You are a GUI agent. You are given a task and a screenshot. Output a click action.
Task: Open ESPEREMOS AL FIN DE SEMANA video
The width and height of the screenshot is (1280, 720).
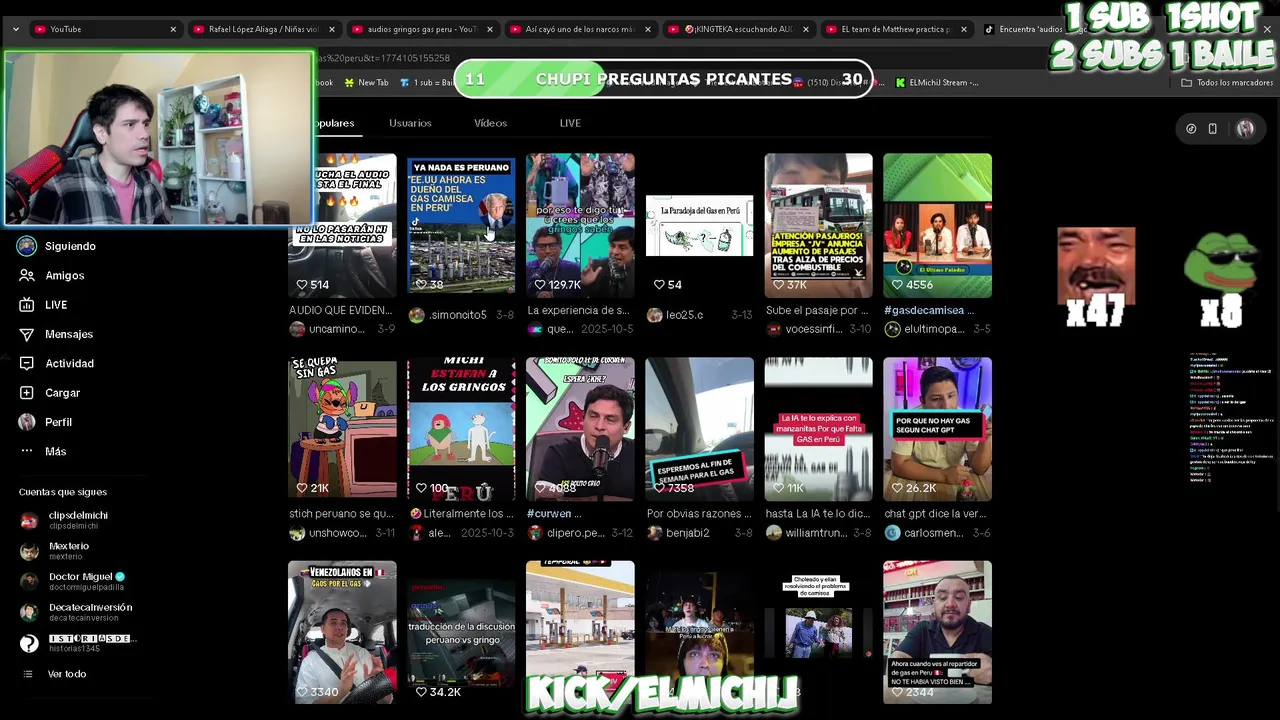pyautogui.click(x=699, y=429)
